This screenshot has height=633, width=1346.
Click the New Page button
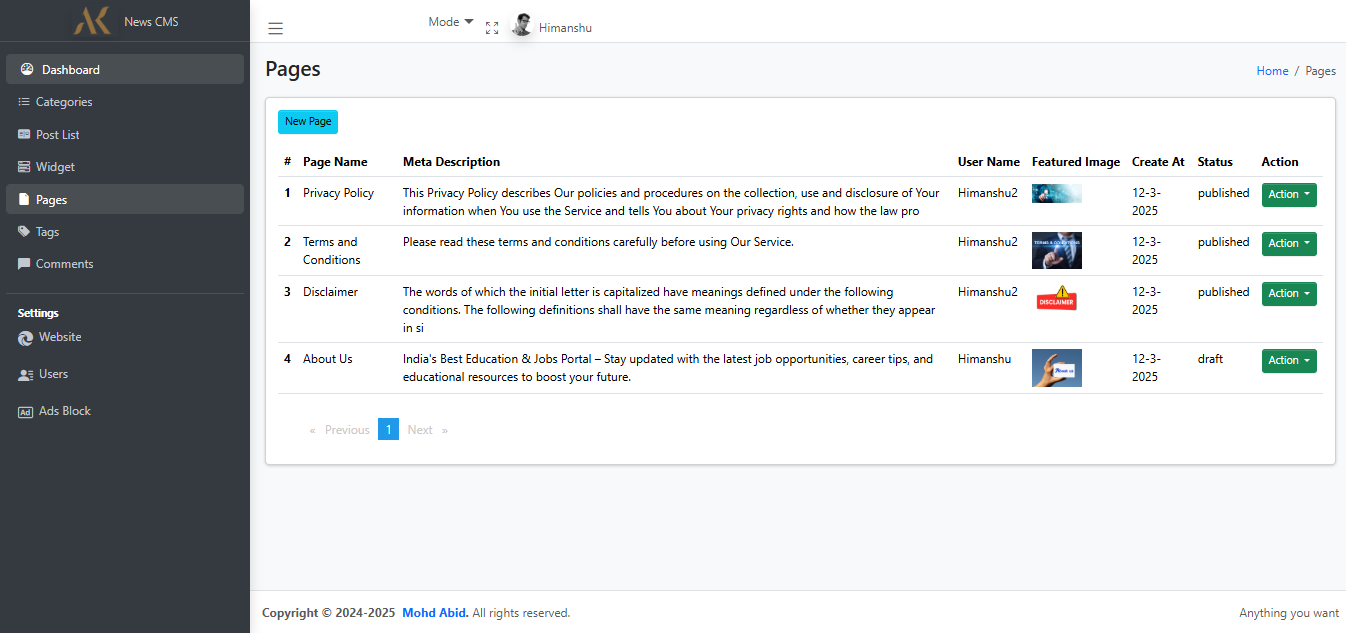[308, 122]
